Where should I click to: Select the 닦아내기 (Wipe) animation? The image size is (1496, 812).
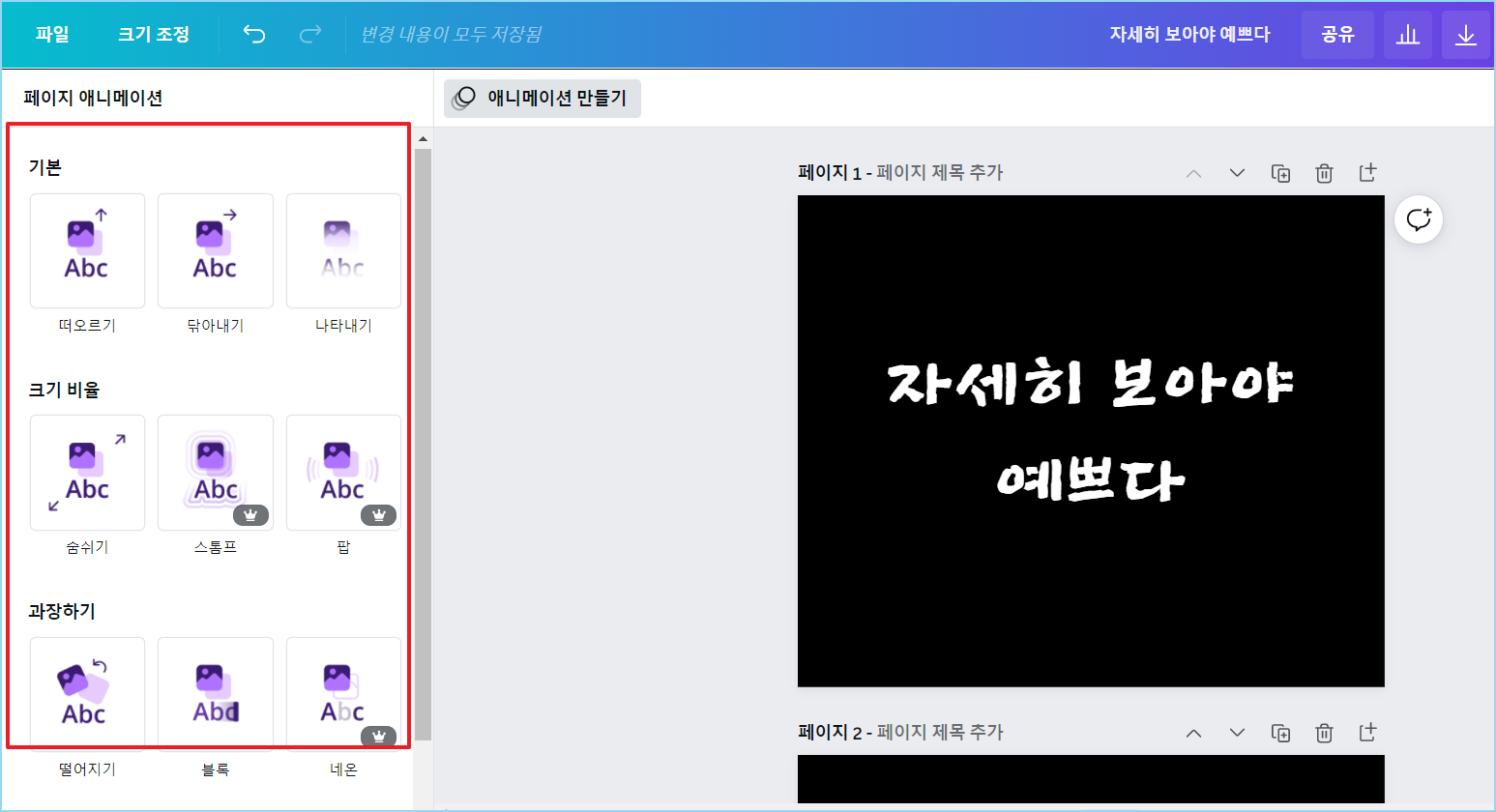click(215, 250)
